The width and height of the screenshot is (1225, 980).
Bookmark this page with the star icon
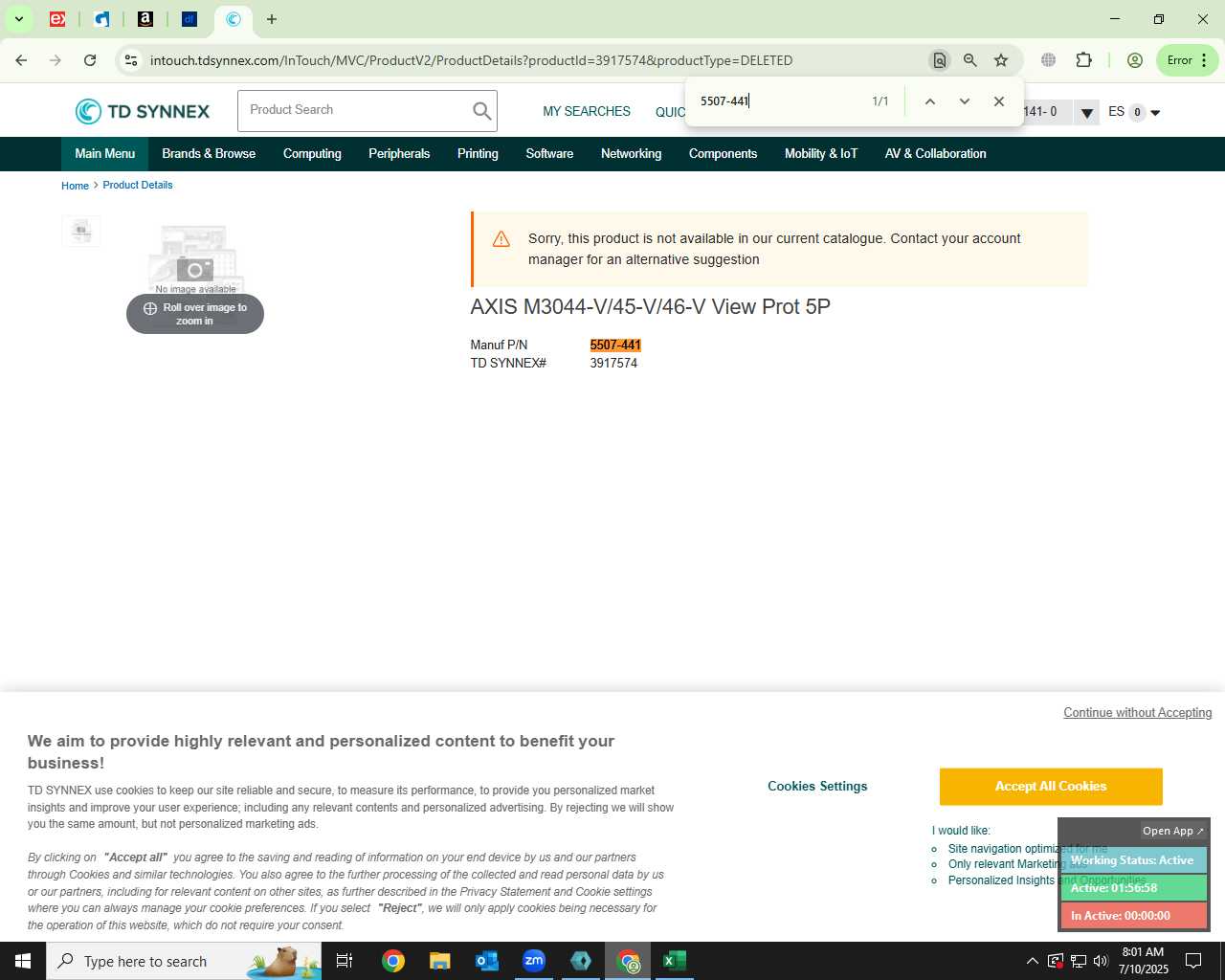(1001, 60)
